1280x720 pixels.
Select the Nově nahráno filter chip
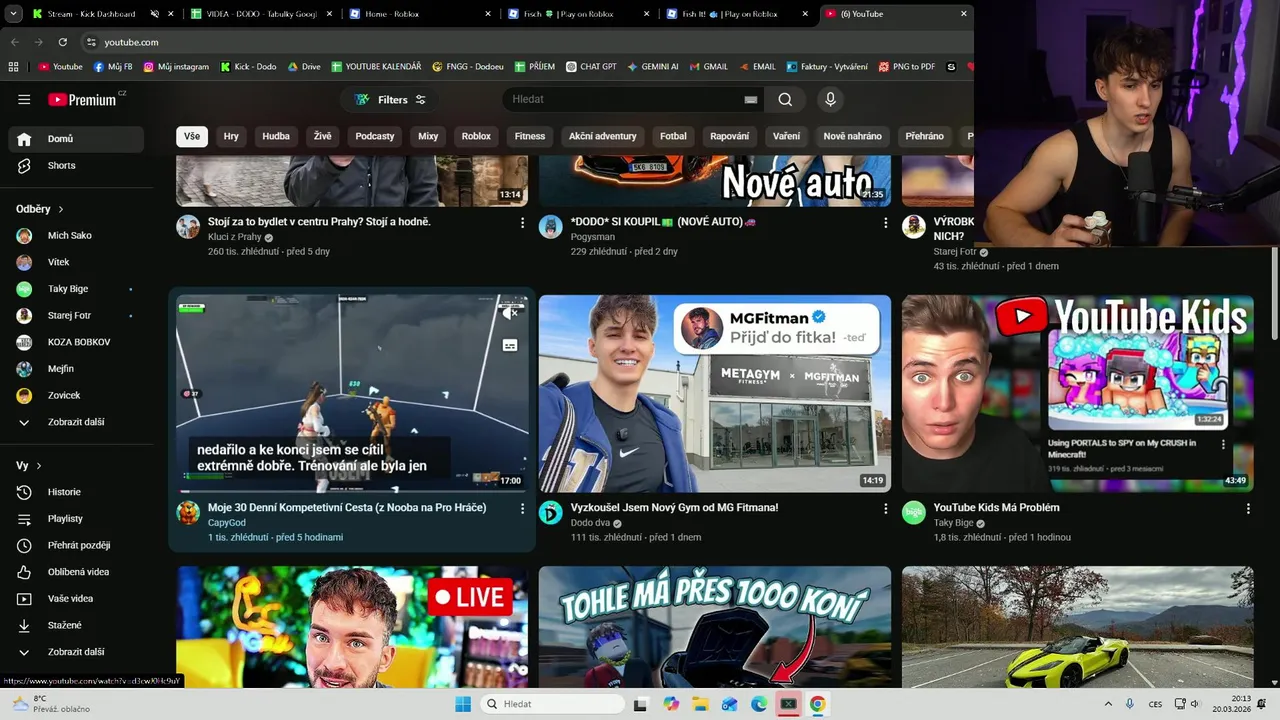click(x=853, y=136)
